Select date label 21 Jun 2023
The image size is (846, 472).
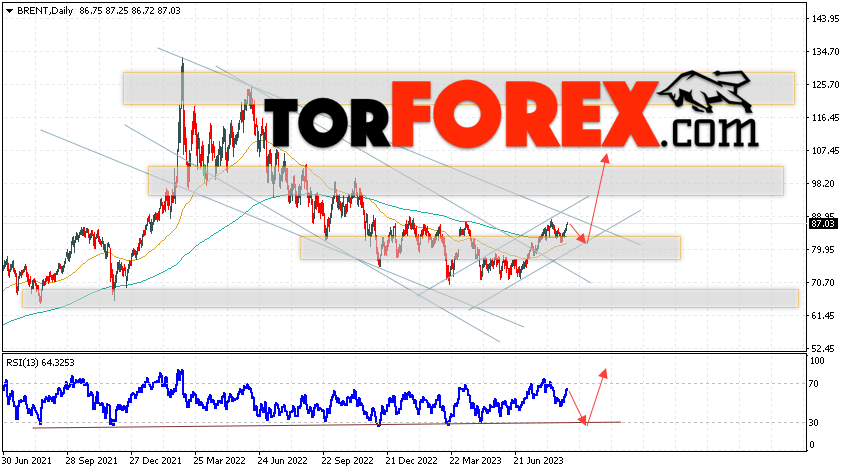538,461
